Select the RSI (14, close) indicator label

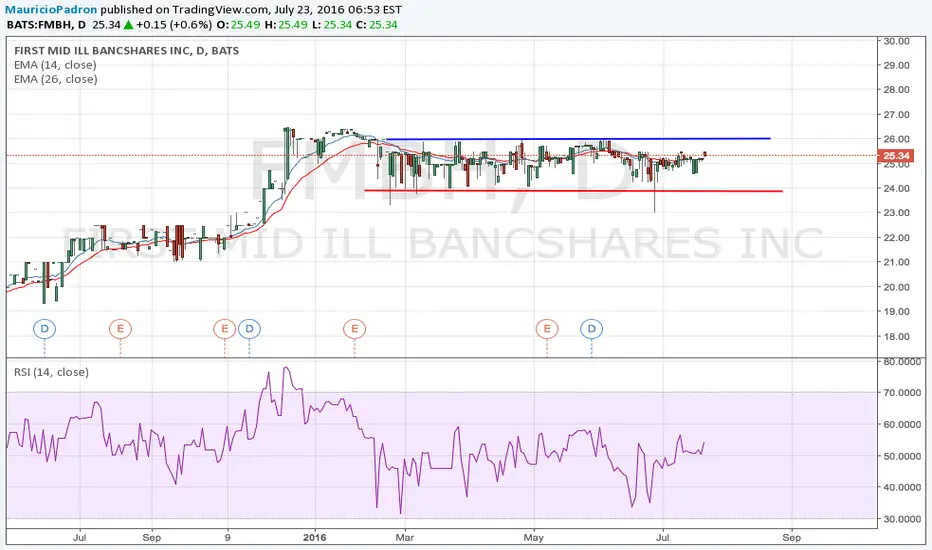click(52, 372)
